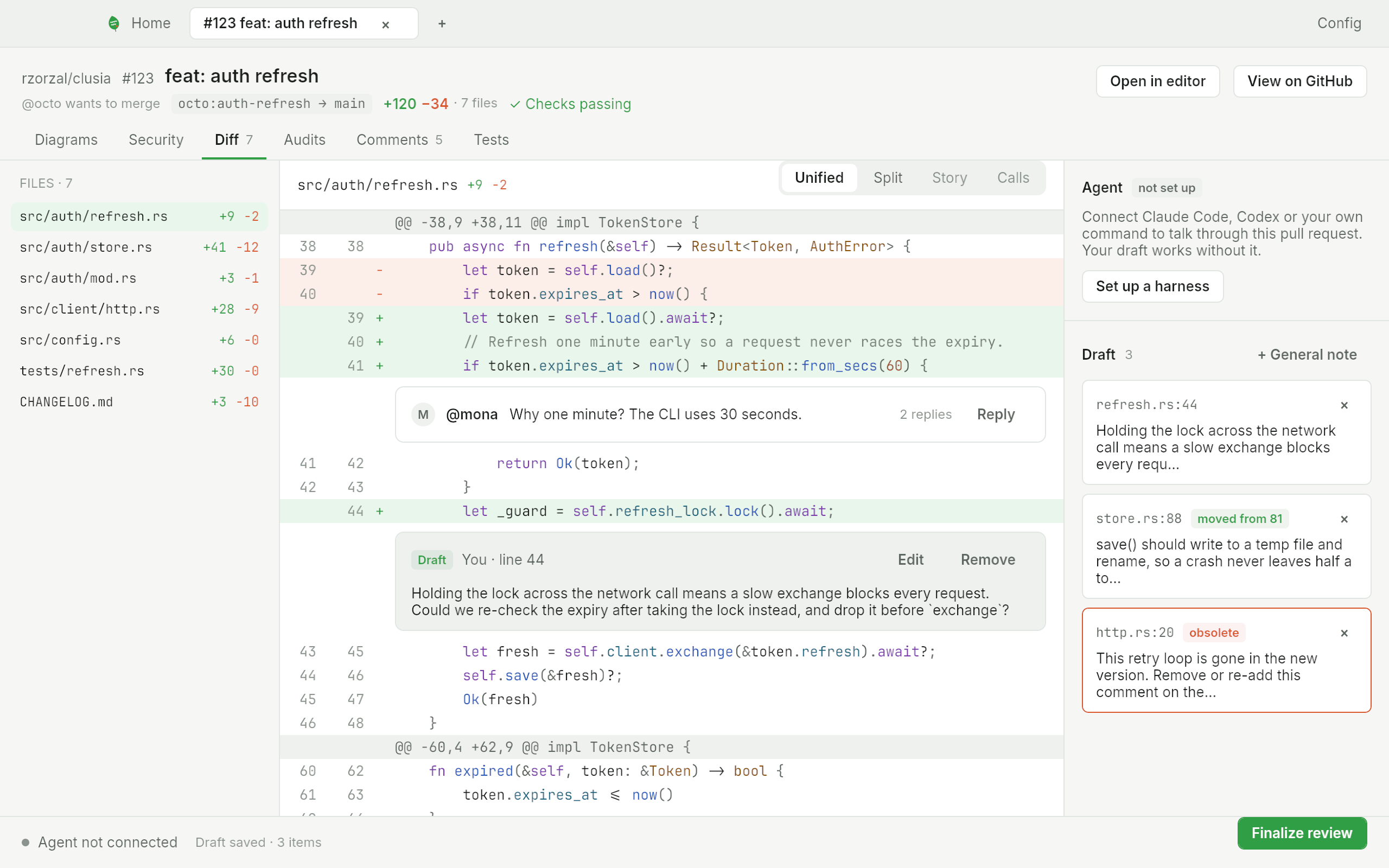This screenshot has width=1389, height=868.
Task: Open the Comments tab
Action: point(399,140)
